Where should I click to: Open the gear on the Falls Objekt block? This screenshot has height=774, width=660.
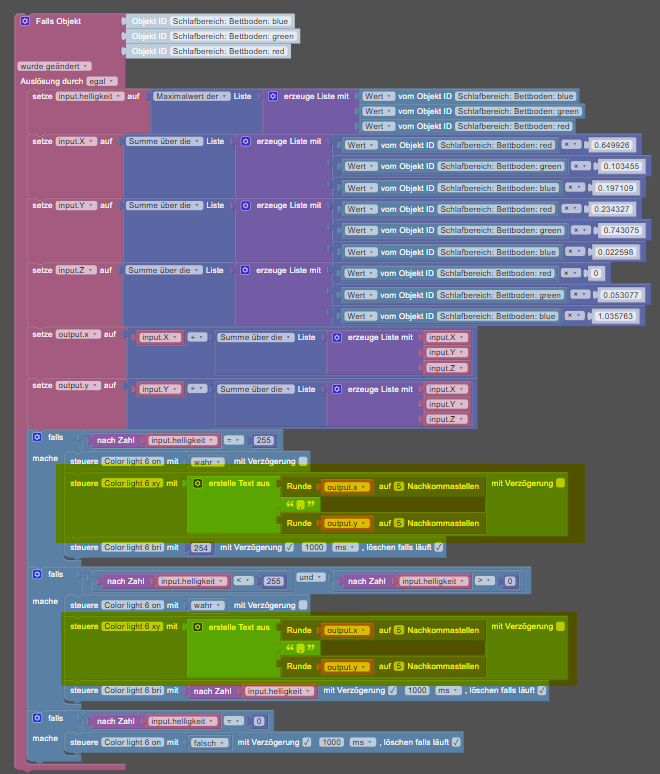[x=25, y=21]
